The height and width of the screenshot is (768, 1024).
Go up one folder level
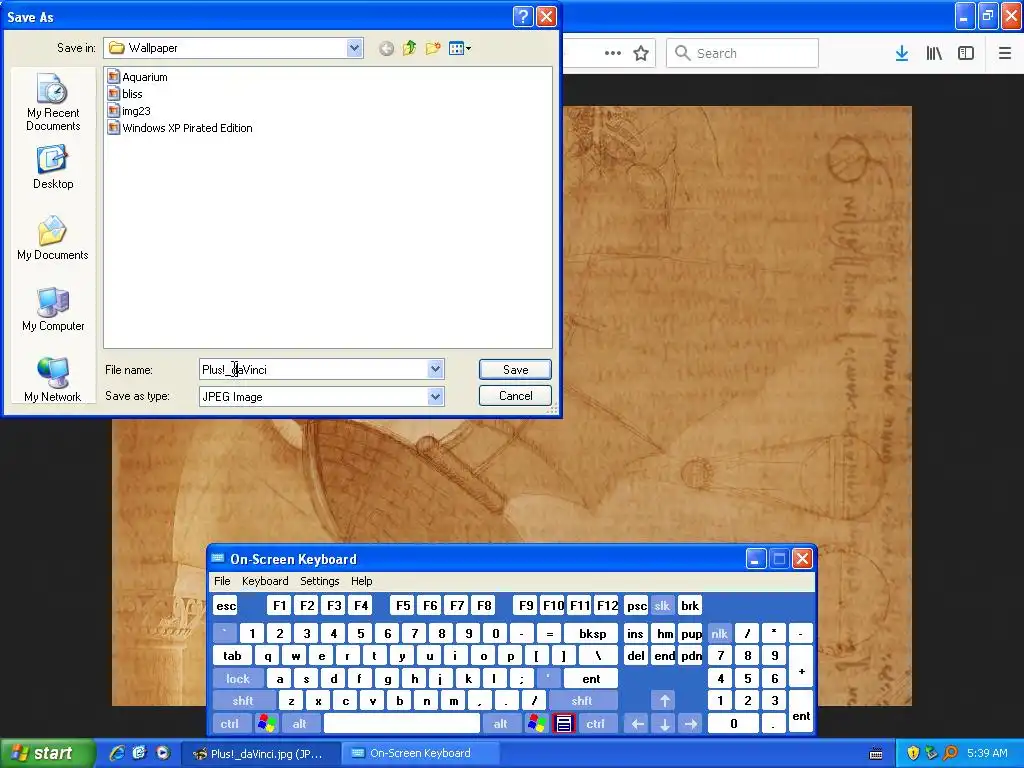[409, 48]
